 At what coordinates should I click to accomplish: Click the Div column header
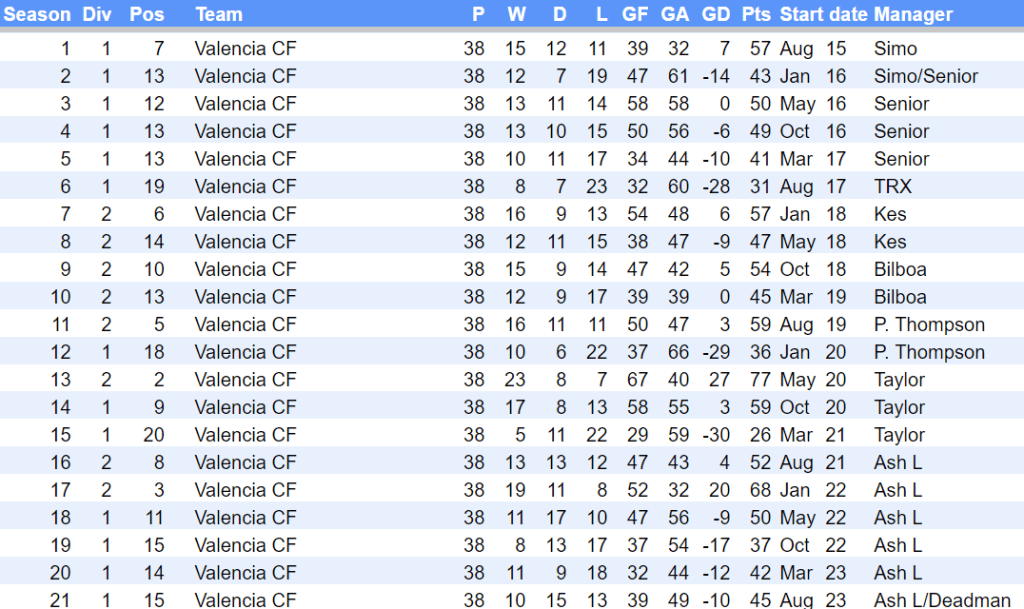(97, 14)
